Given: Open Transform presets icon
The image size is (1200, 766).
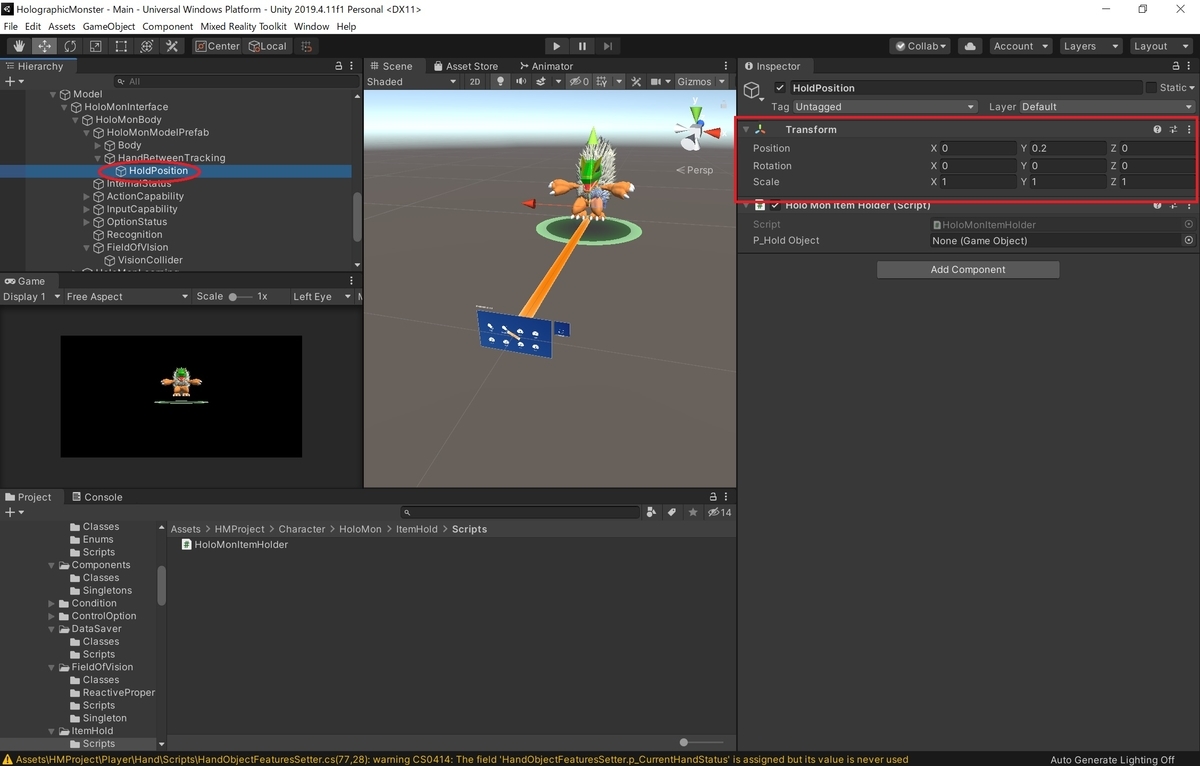Looking at the screenshot, I should pos(1173,129).
